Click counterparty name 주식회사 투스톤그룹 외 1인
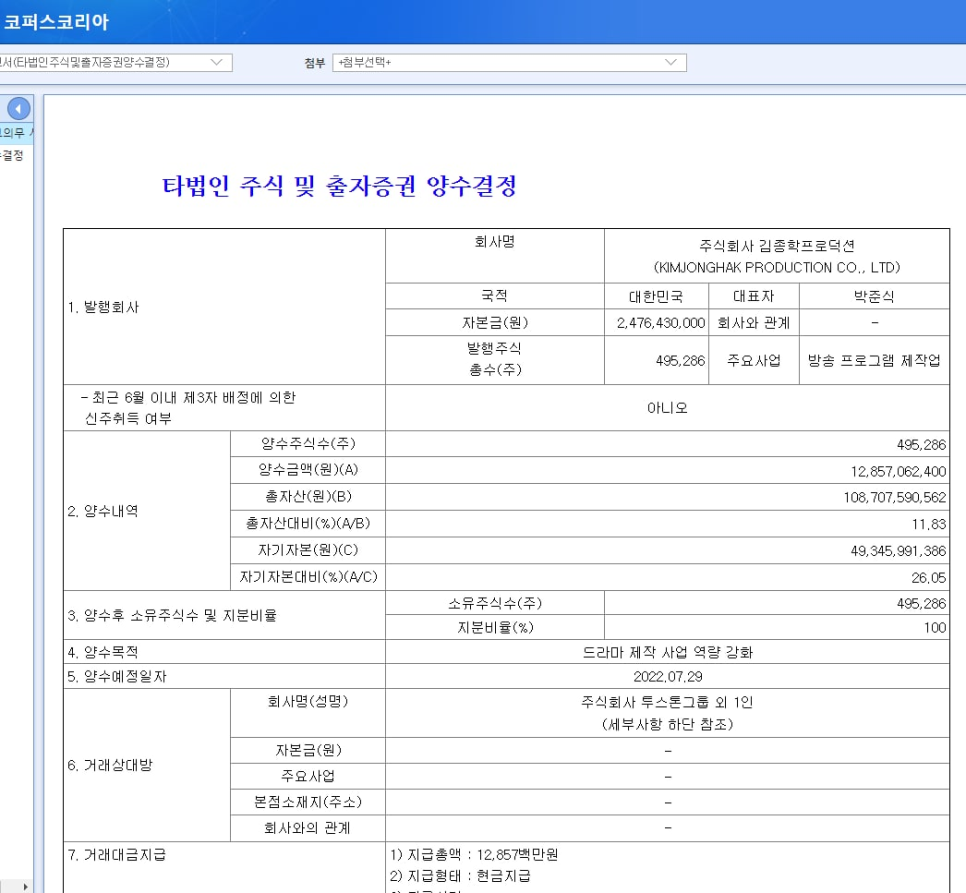This screenshot has height=893, width=966. (x=667, y=702)
